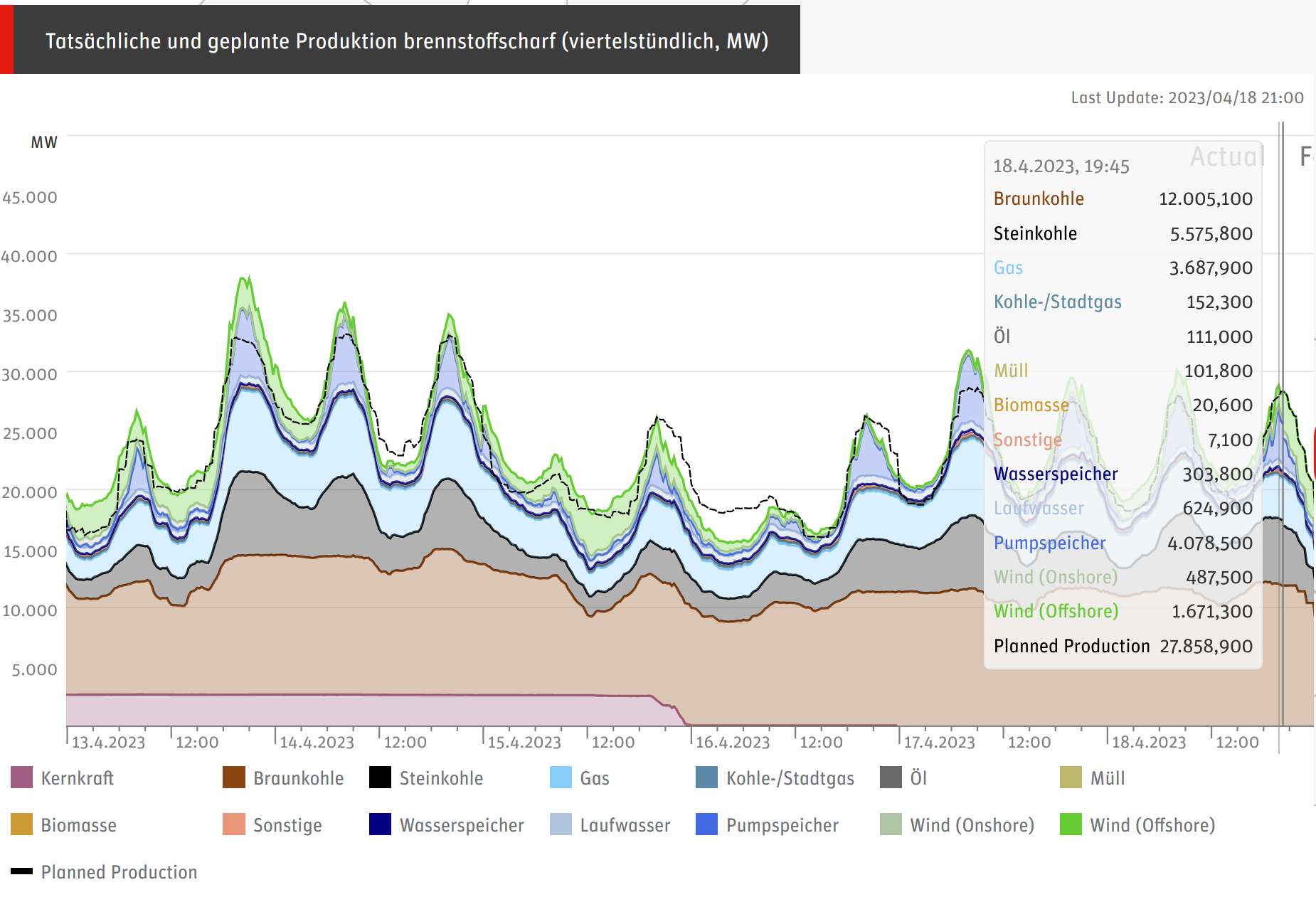Click the Gas value 3.687,900 in tooltip
This screenshot has width=1316, height=902.
[1211, 267]
